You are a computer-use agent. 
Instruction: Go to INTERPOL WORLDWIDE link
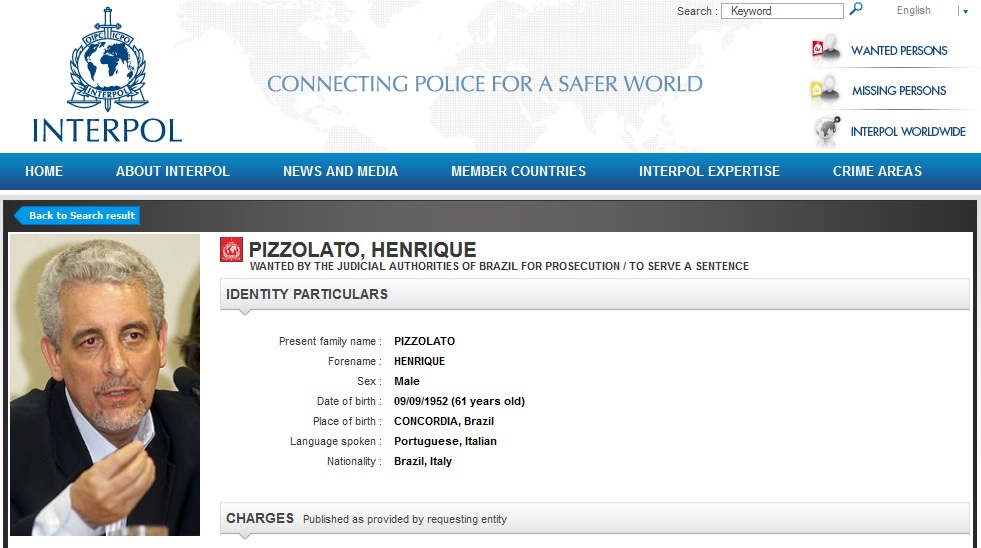tap(908, 132)
